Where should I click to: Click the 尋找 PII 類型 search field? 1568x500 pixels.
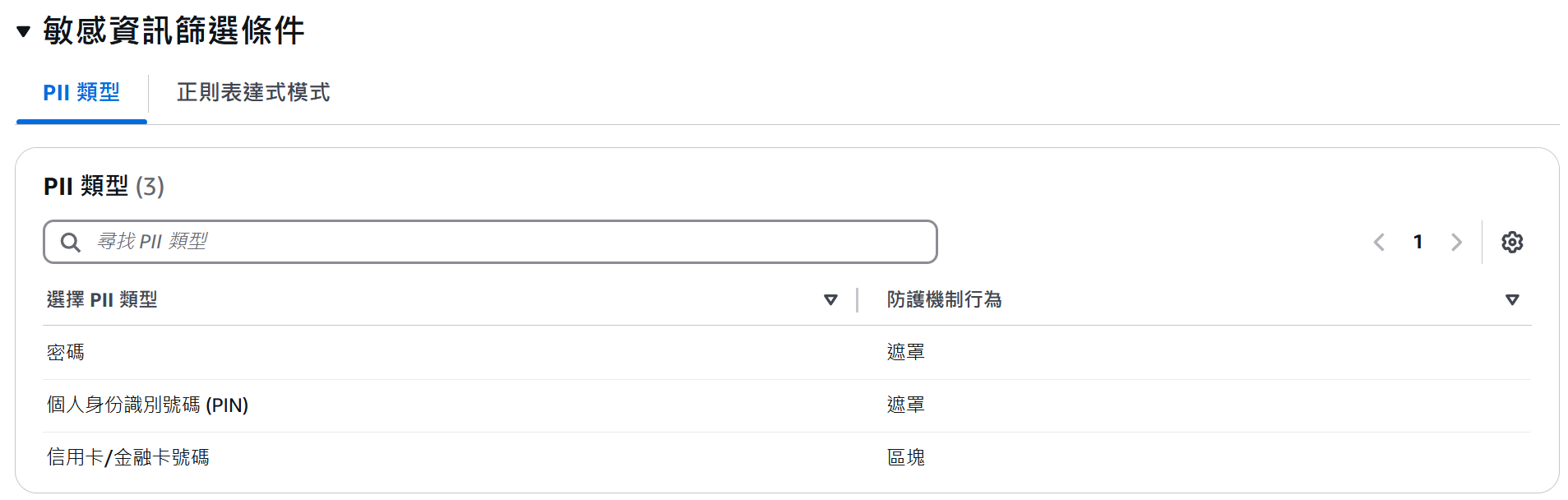point(510,242)
